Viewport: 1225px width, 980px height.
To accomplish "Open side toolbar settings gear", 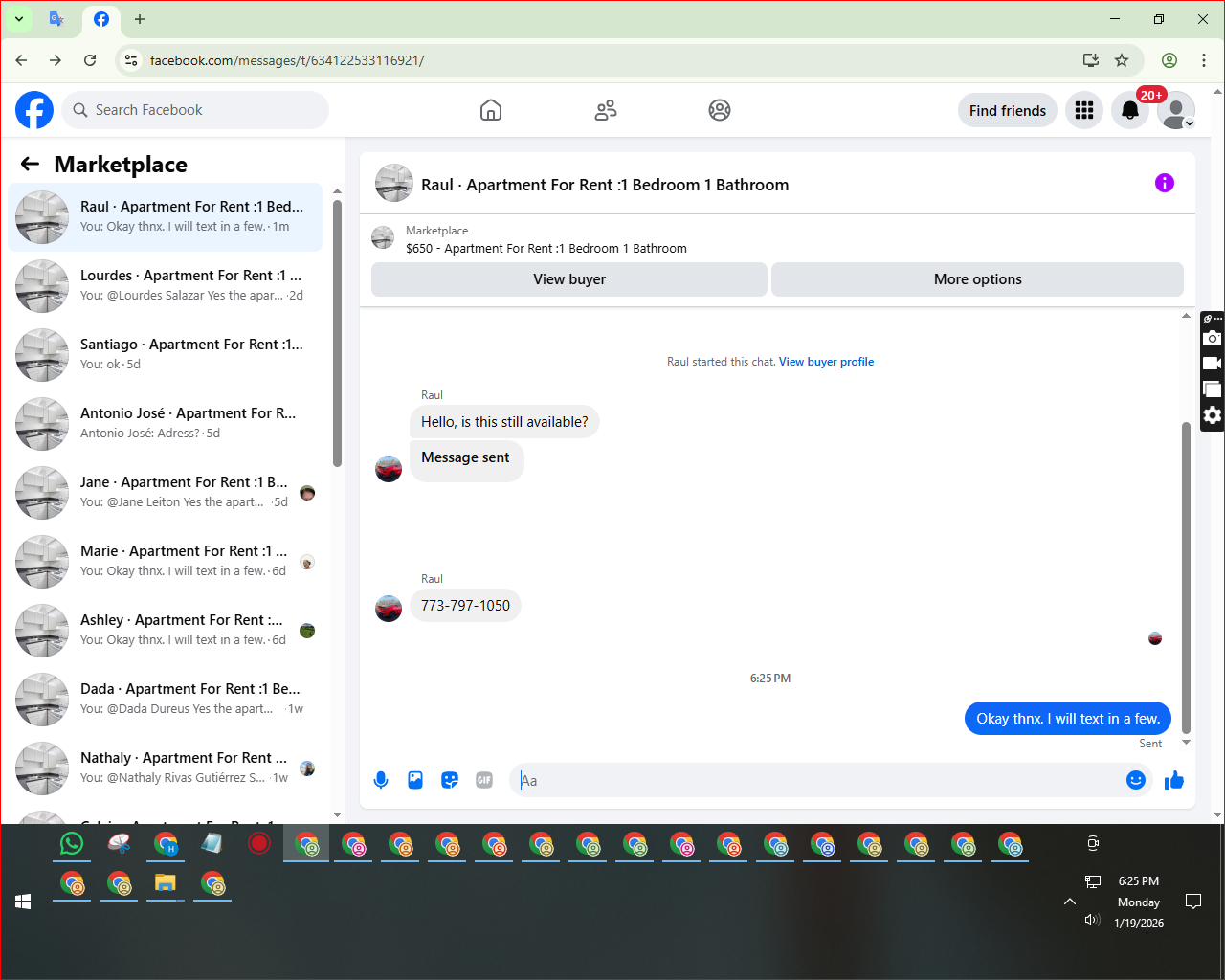I will [x=1213, y=415].
